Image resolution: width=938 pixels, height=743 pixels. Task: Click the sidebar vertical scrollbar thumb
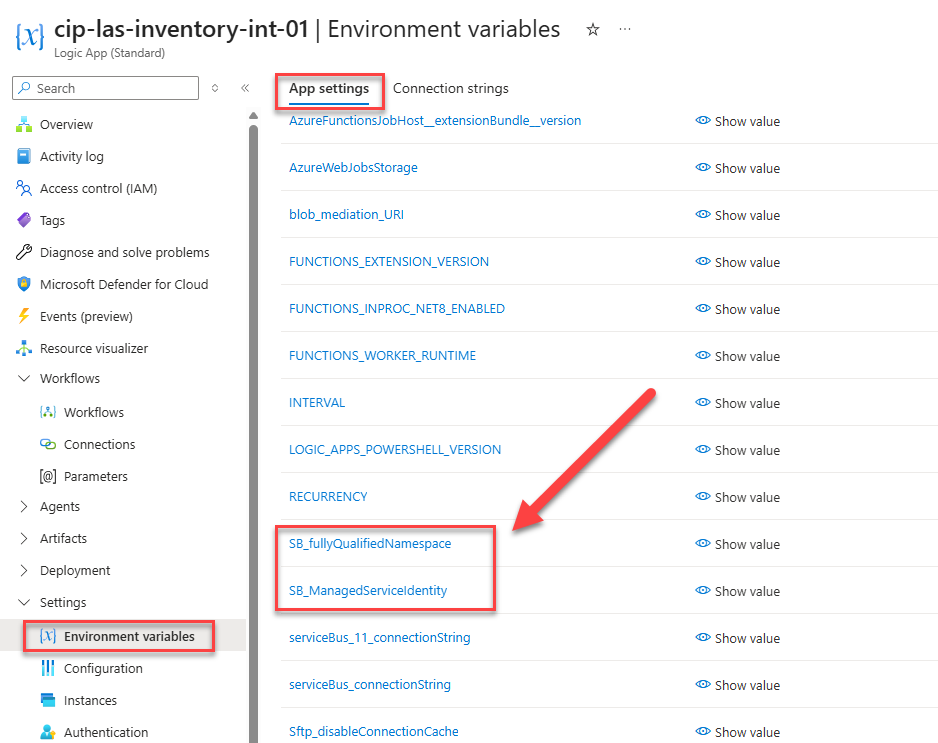point(254,434)
